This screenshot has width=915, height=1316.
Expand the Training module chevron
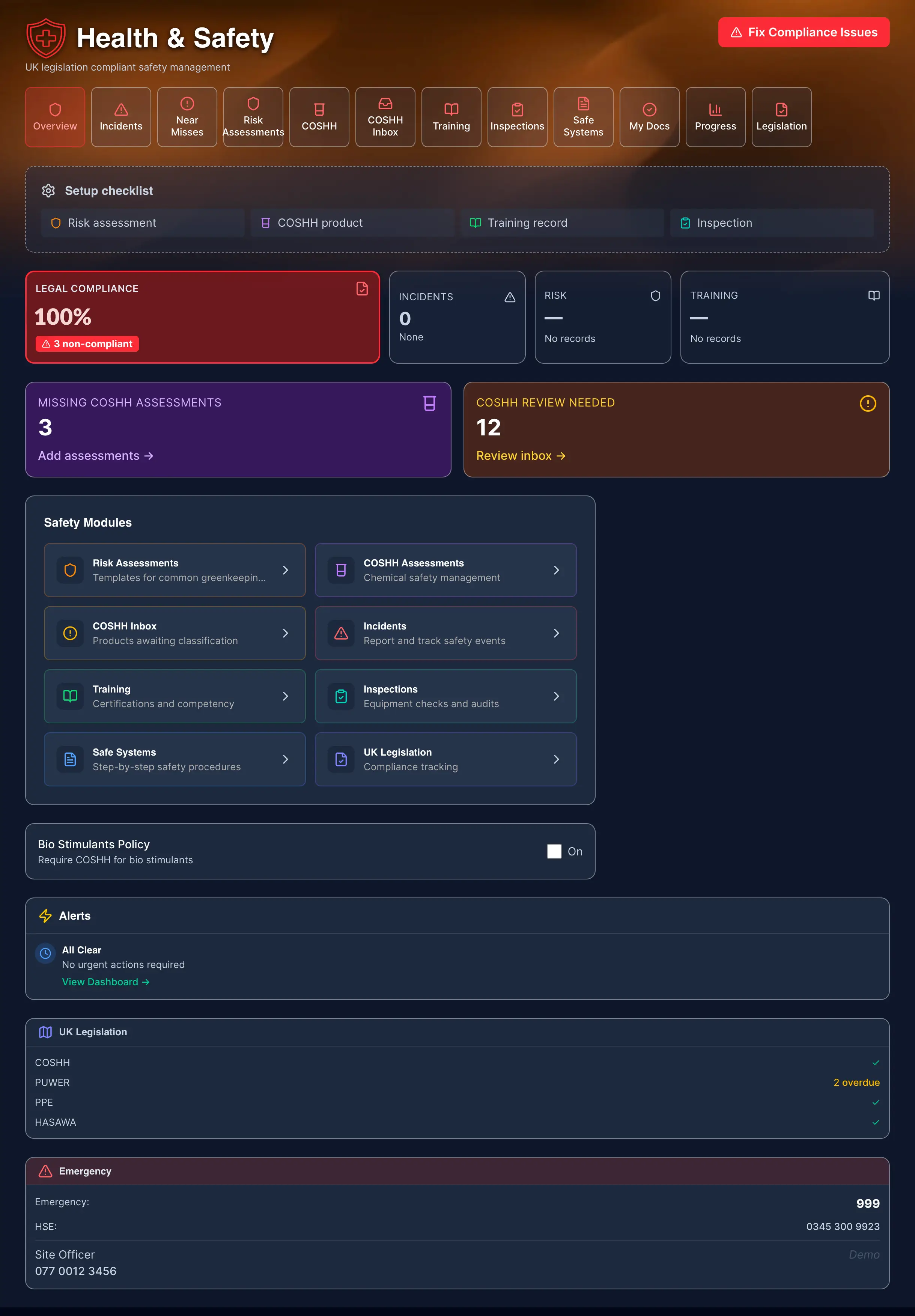285,696
